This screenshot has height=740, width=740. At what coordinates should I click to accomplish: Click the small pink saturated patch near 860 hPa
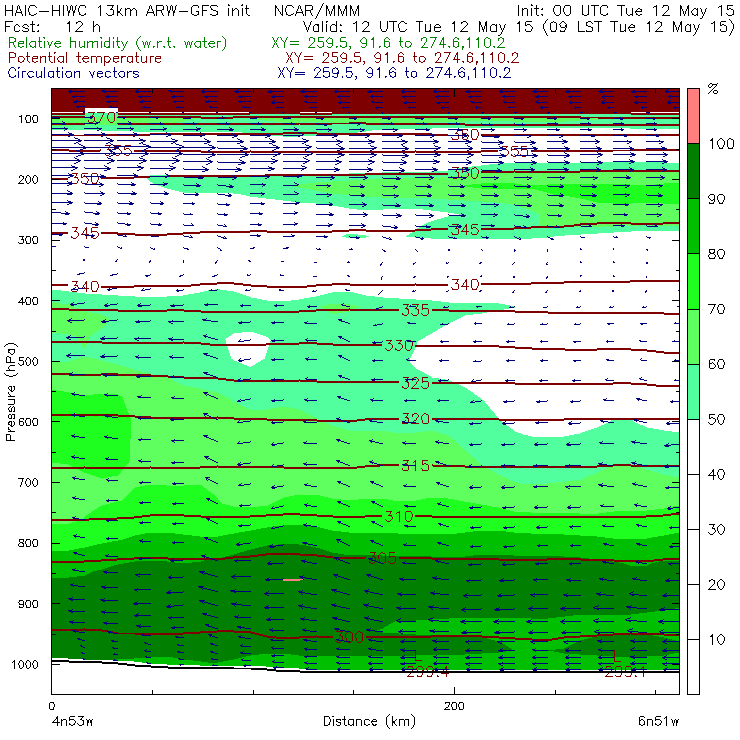(293, 580)
